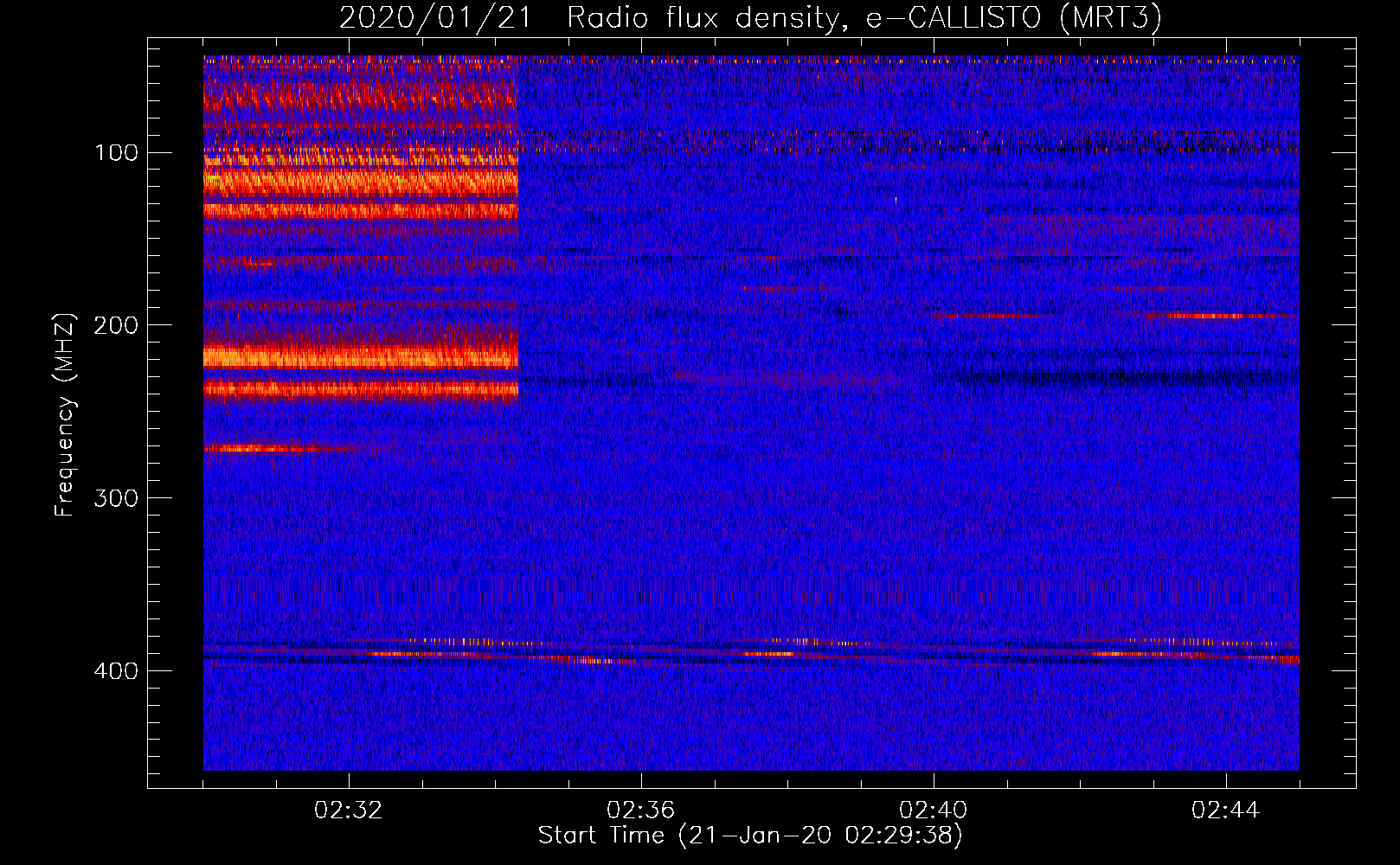Click the 02:32 time tick label
Viewport: 1400px width, 865px height.
pos(349,811)
